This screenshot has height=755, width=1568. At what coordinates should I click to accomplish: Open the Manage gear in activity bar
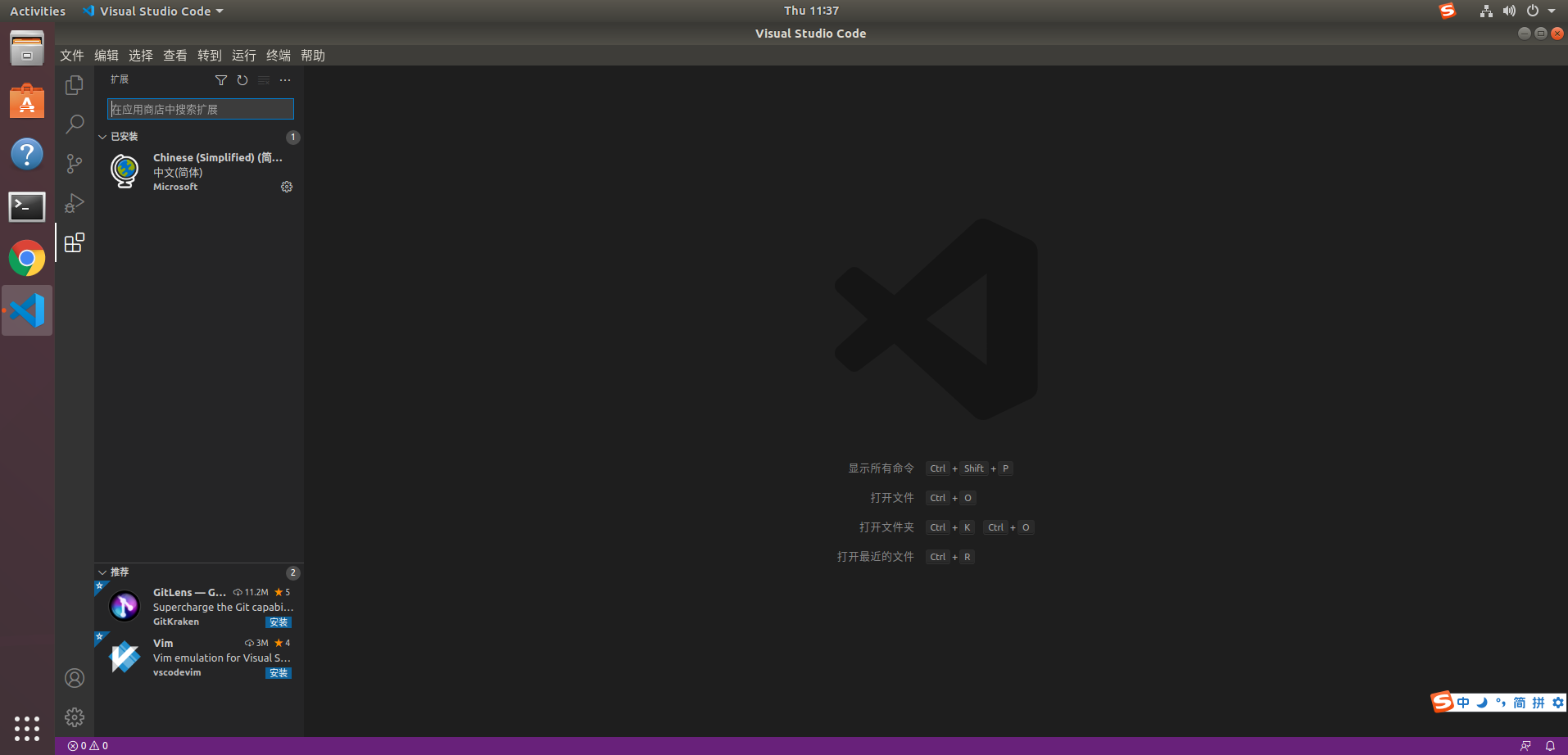pos(75,717)
